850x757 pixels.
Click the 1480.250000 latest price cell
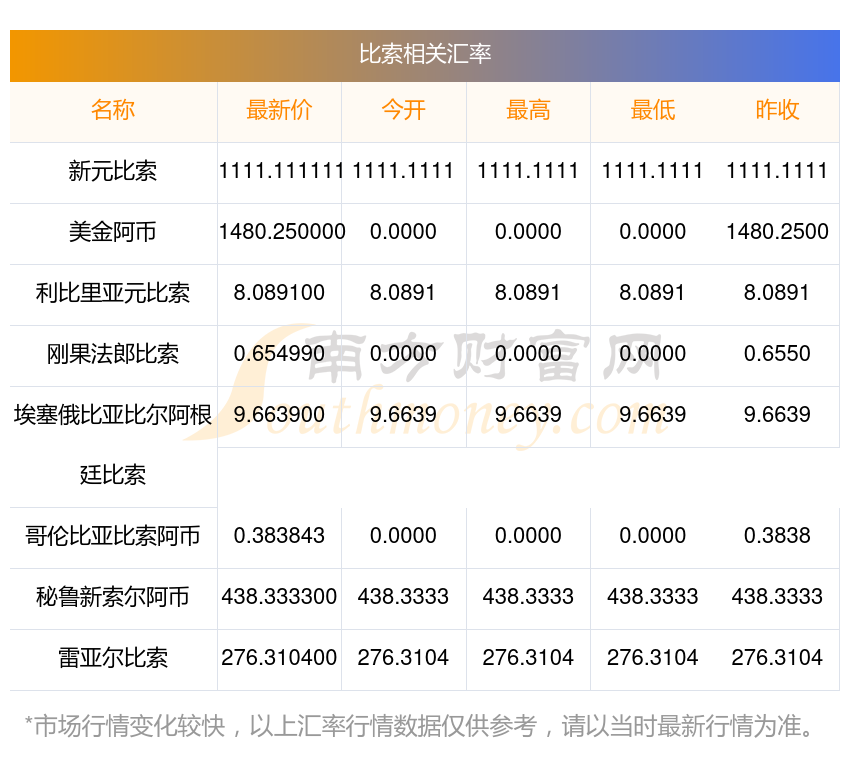click(x=281, y=232)
